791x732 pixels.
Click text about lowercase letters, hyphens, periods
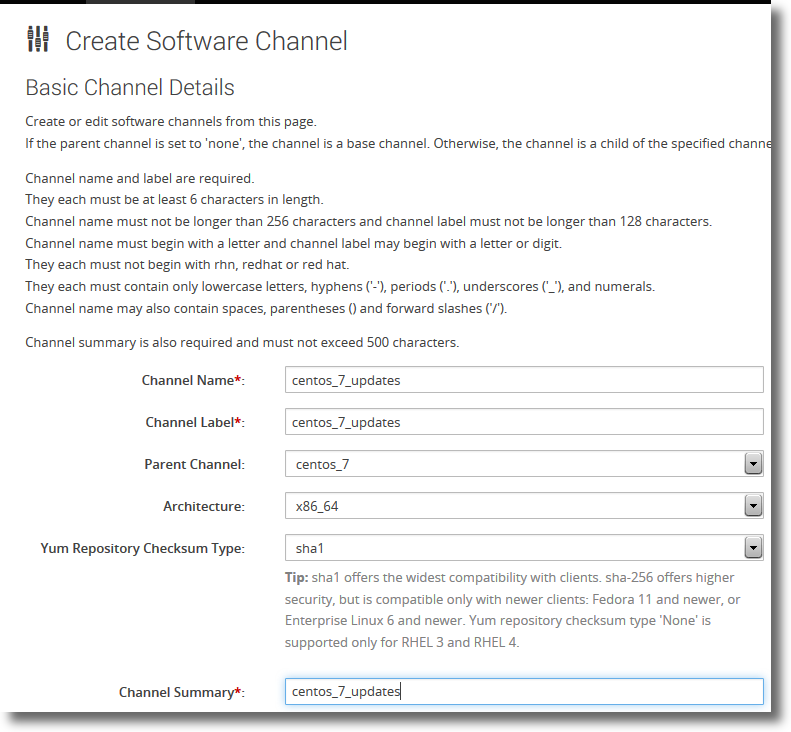340,287
